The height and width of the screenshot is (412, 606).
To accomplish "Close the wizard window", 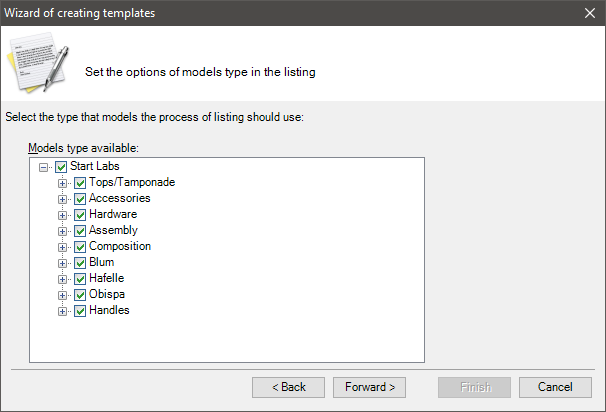I will 590,13.
